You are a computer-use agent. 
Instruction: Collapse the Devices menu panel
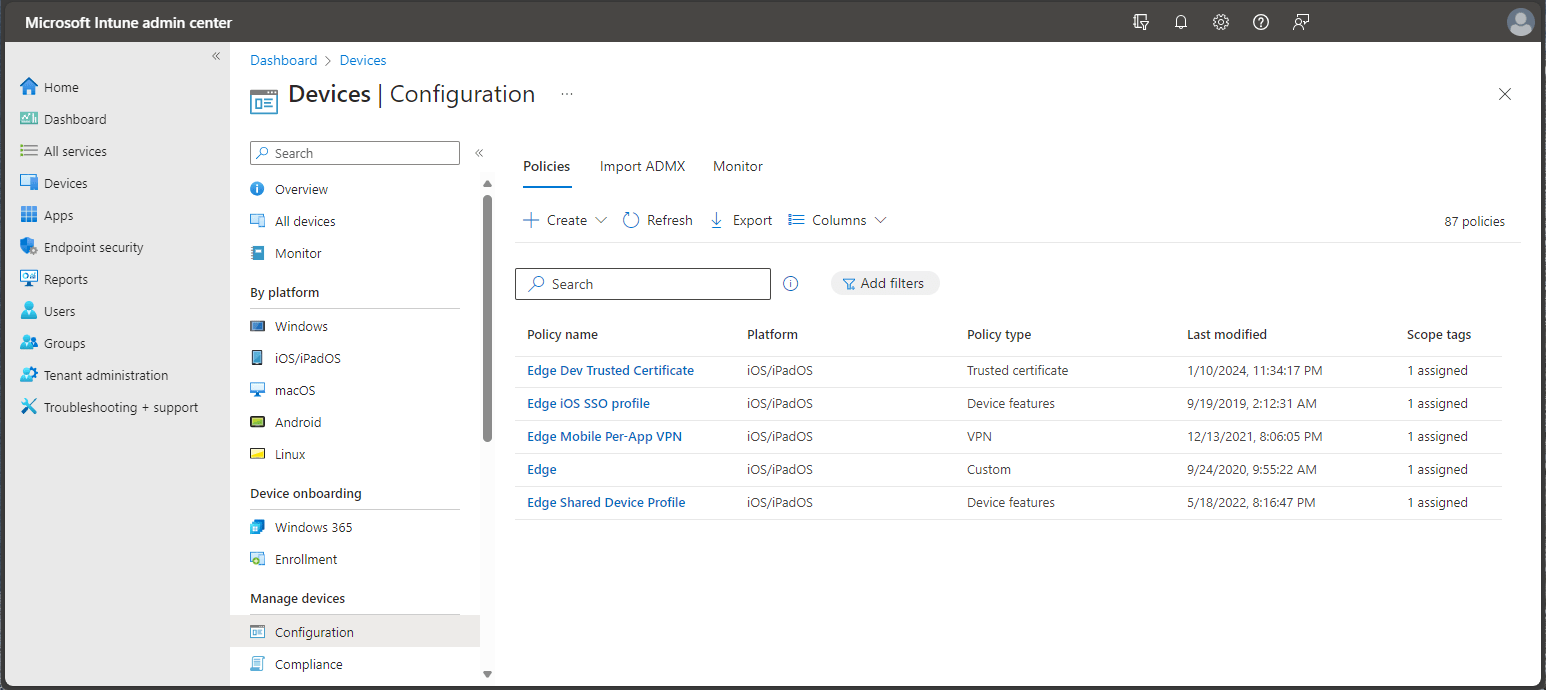[x=479, y=152]
